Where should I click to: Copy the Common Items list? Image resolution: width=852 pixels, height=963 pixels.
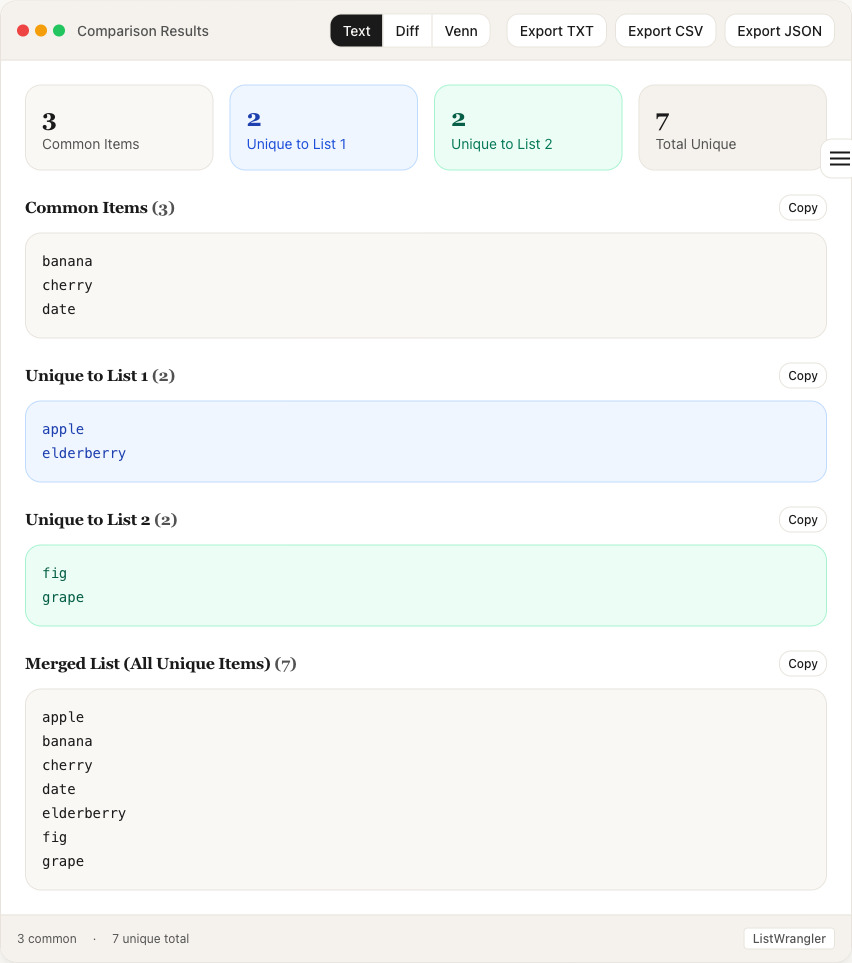(802, 207)
